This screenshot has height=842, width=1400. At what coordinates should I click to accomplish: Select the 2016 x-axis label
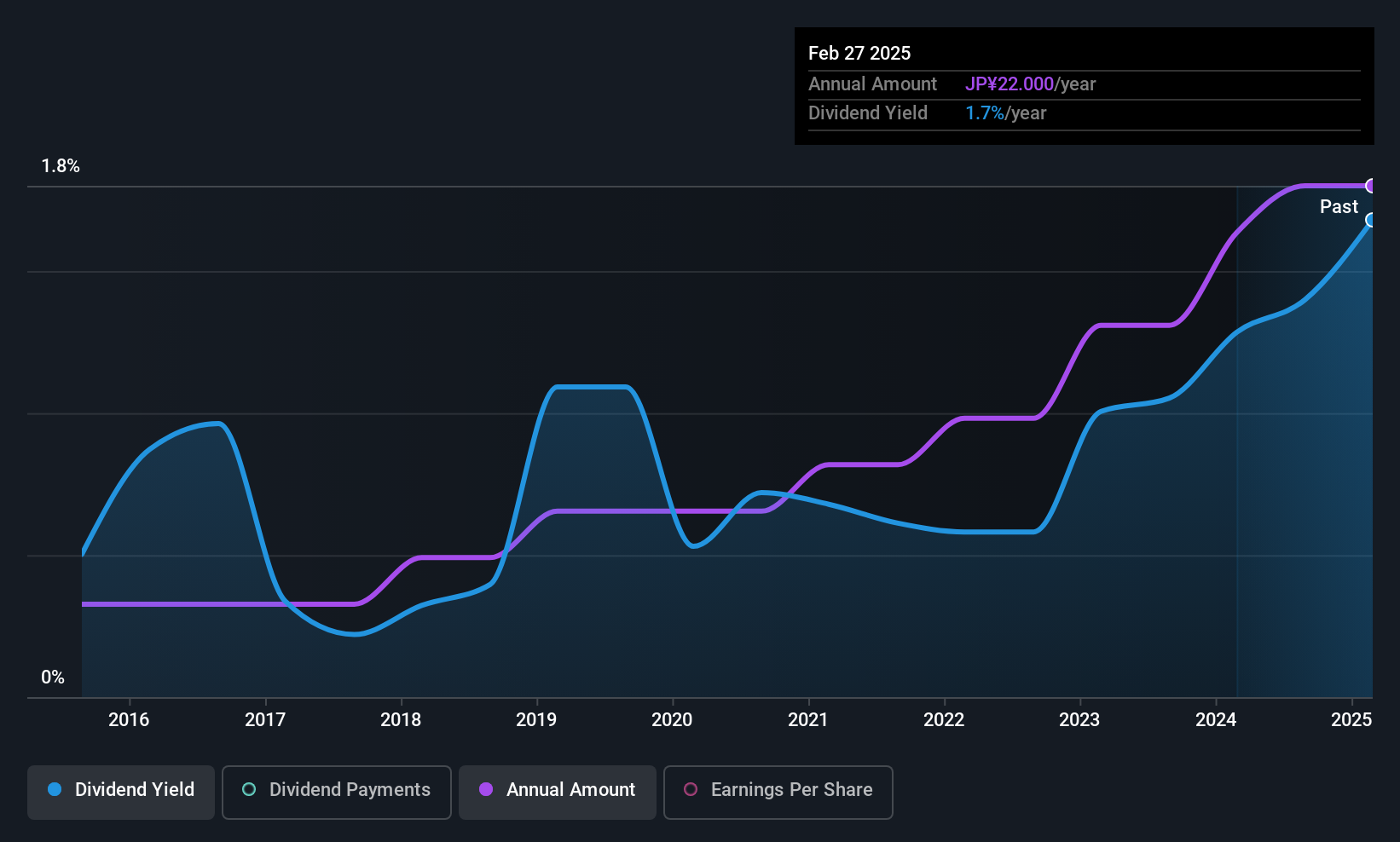129,720
